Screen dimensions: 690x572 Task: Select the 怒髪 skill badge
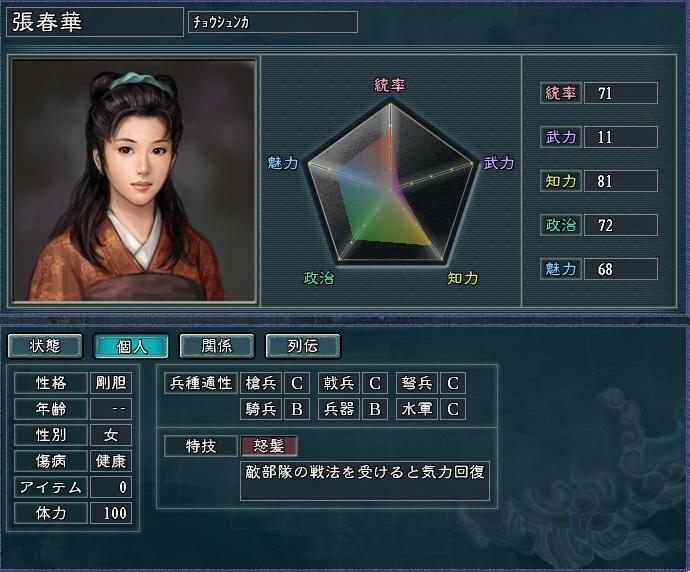coord(269,446)
